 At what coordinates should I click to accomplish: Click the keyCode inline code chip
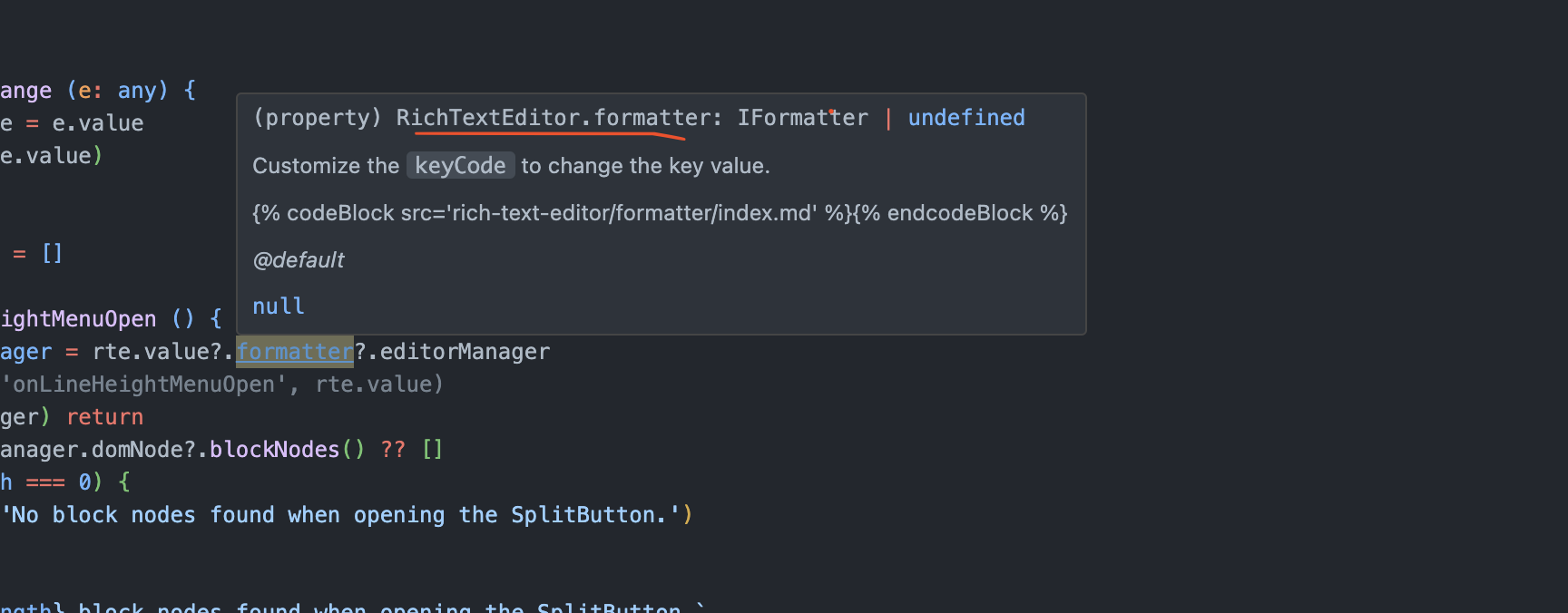[x=460, y=165]
